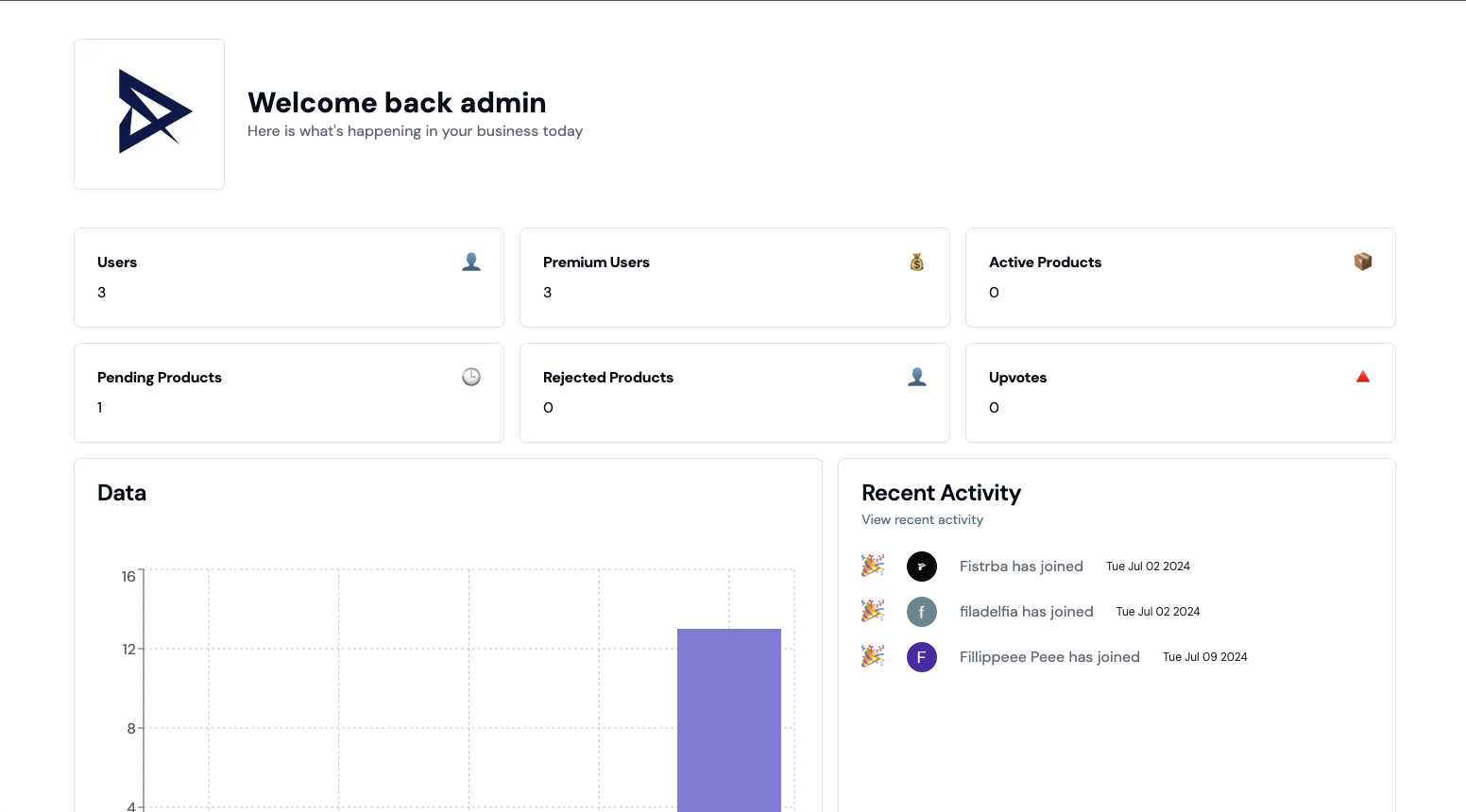Click the Pending Products stat card
Image resolution: width=1466 pixels, height=812 pixels.
click(288, 392)
